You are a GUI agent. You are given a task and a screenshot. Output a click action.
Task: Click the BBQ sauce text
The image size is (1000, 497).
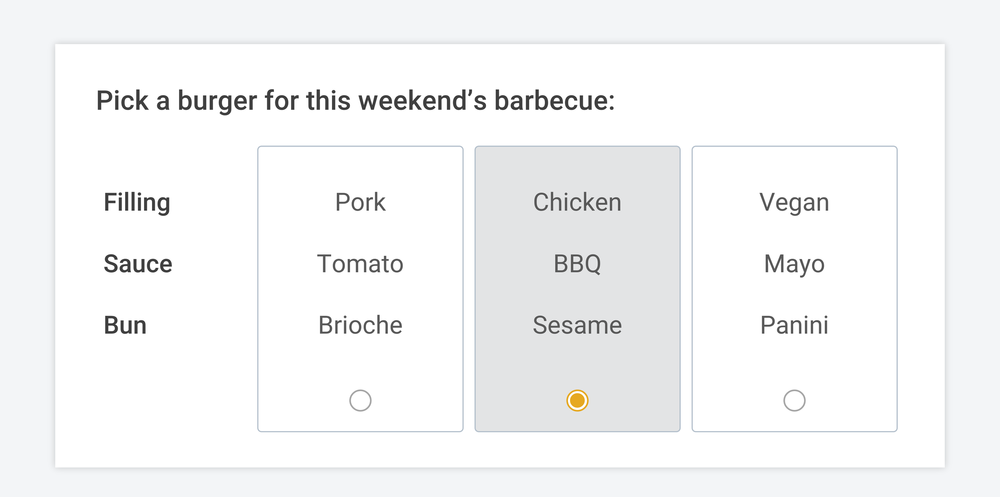(577, 264)
